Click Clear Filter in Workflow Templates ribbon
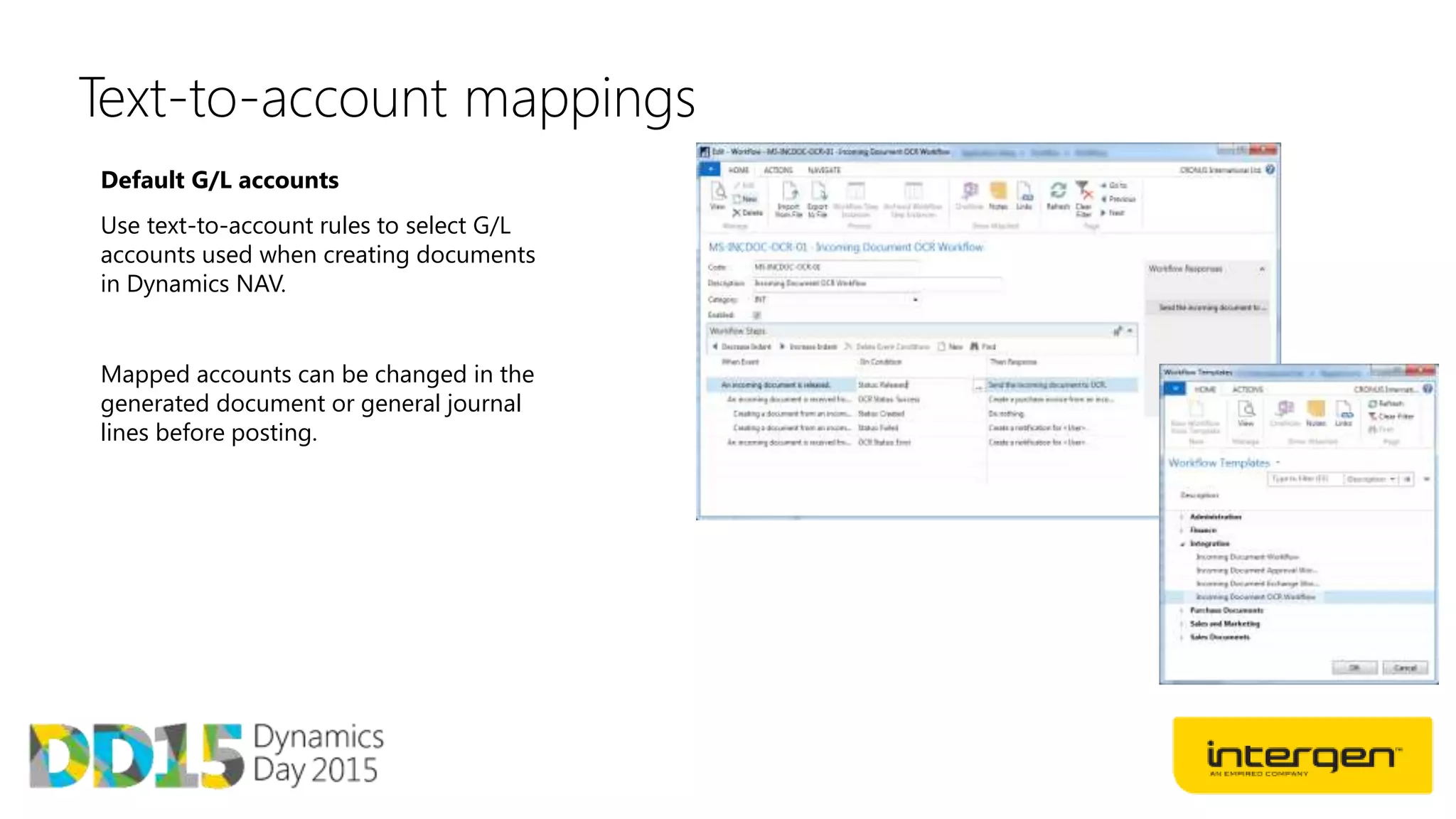1456x819 pixels. click(1391, 417)
